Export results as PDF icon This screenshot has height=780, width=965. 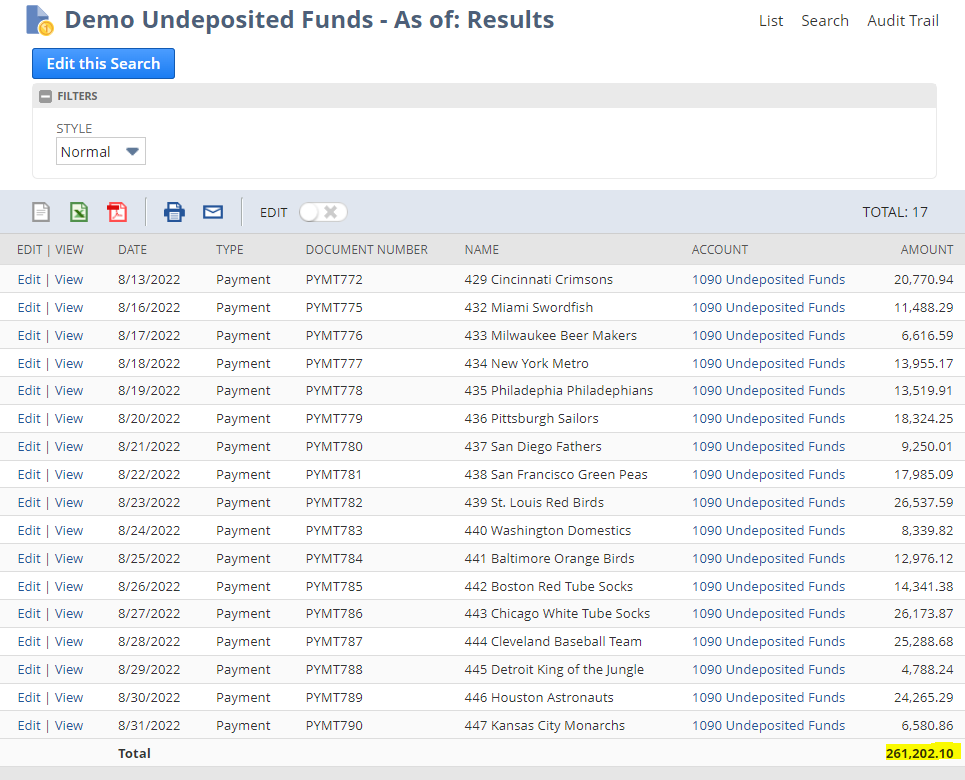pyautogui.click(x=117, y=212)
